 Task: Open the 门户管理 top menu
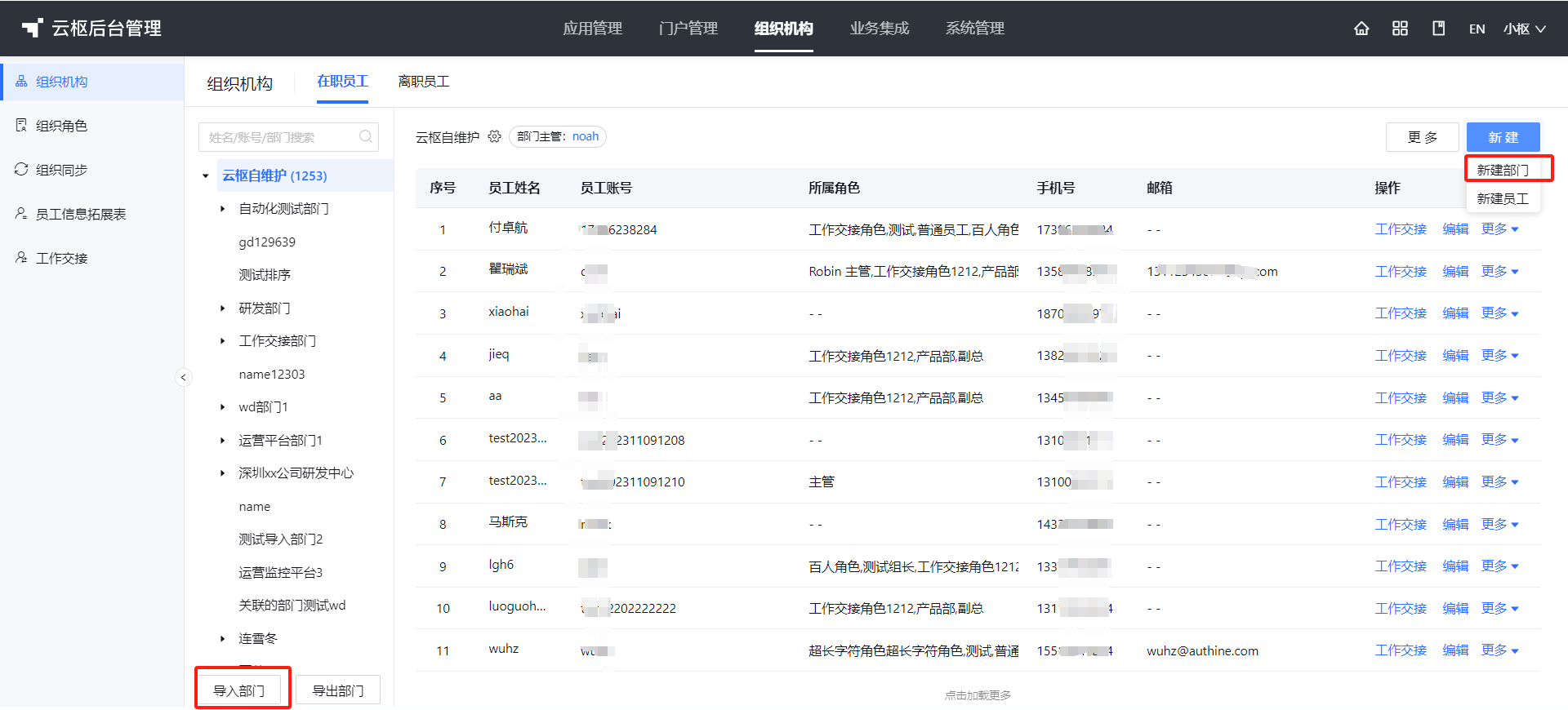[688, 29]
